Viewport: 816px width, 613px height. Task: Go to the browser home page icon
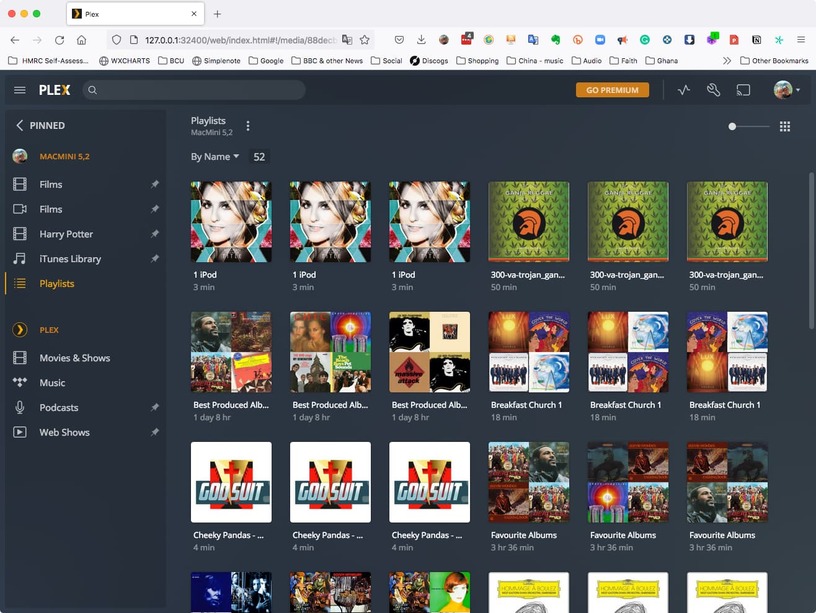82,40
